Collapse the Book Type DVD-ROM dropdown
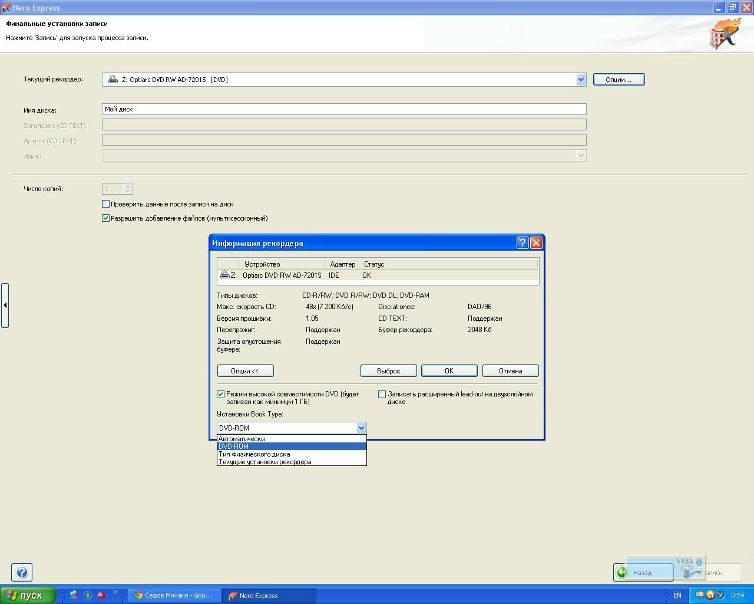The height and width of the screenshot is (604, 754). pos(361,428)
